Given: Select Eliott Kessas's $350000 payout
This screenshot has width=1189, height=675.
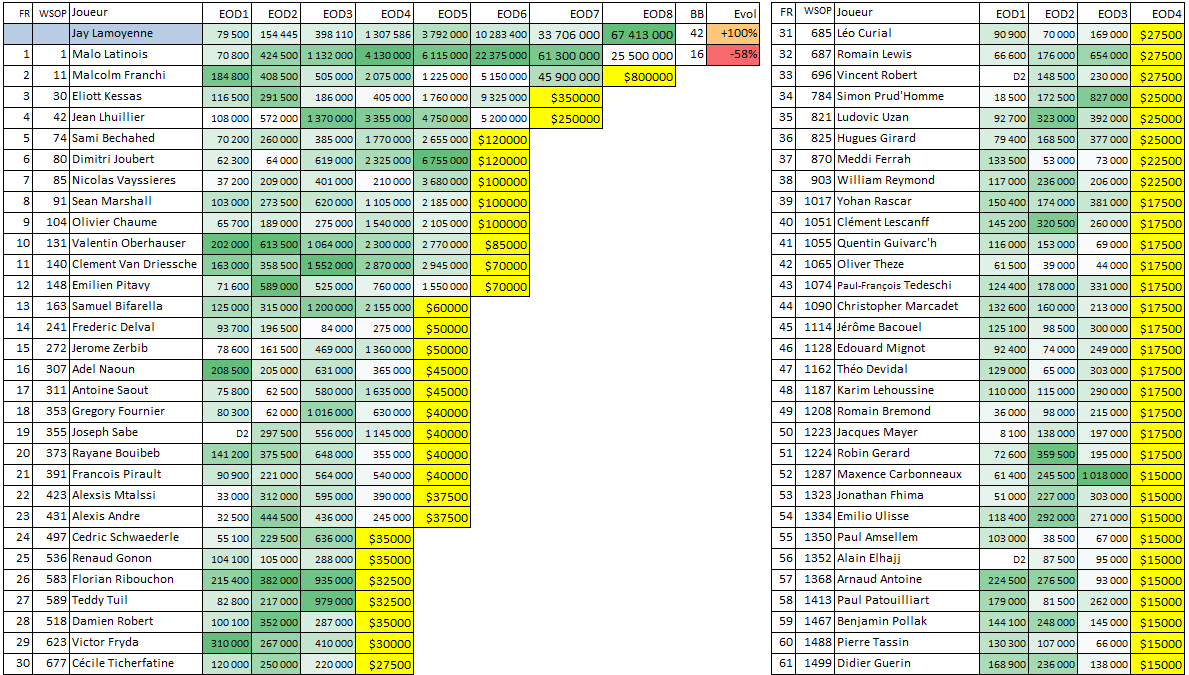Looking at the screenshot, I should 566,97.
